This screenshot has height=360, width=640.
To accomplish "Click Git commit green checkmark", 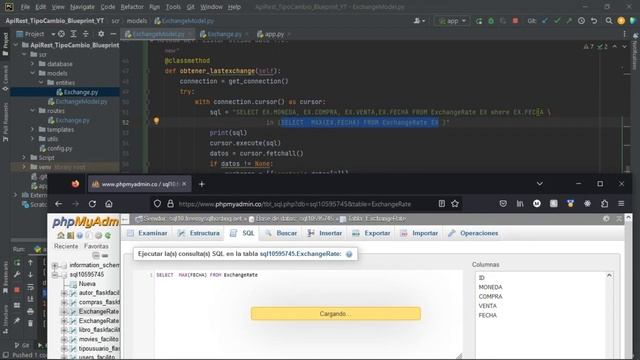I will 557,21.
